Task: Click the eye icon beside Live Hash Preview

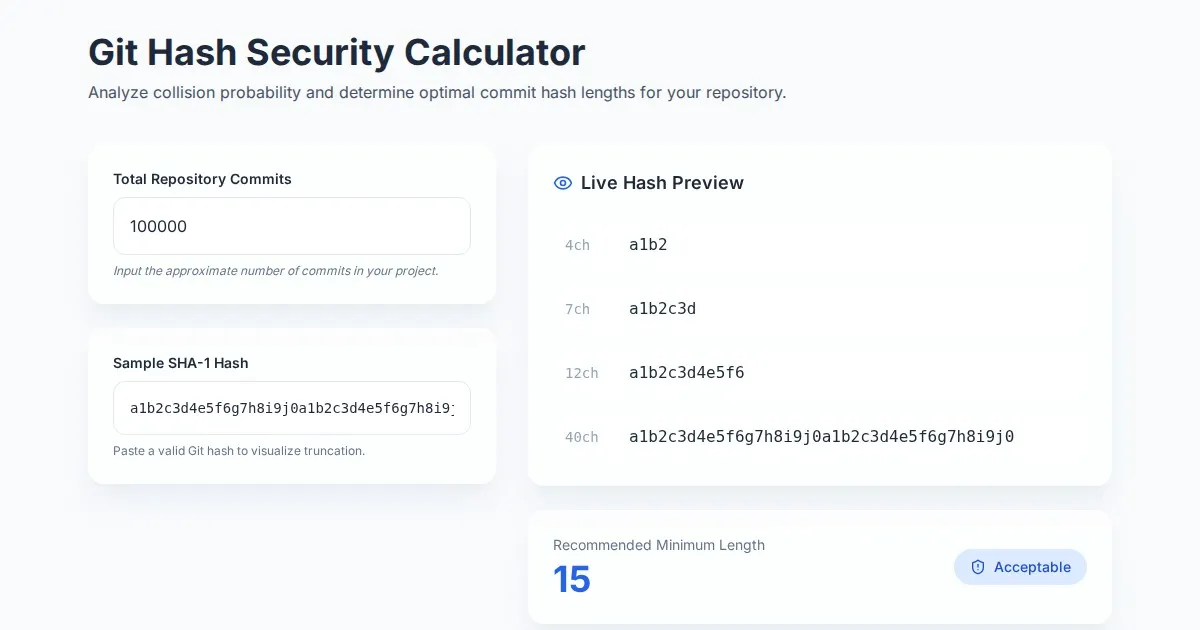Action: click(563, 183)
